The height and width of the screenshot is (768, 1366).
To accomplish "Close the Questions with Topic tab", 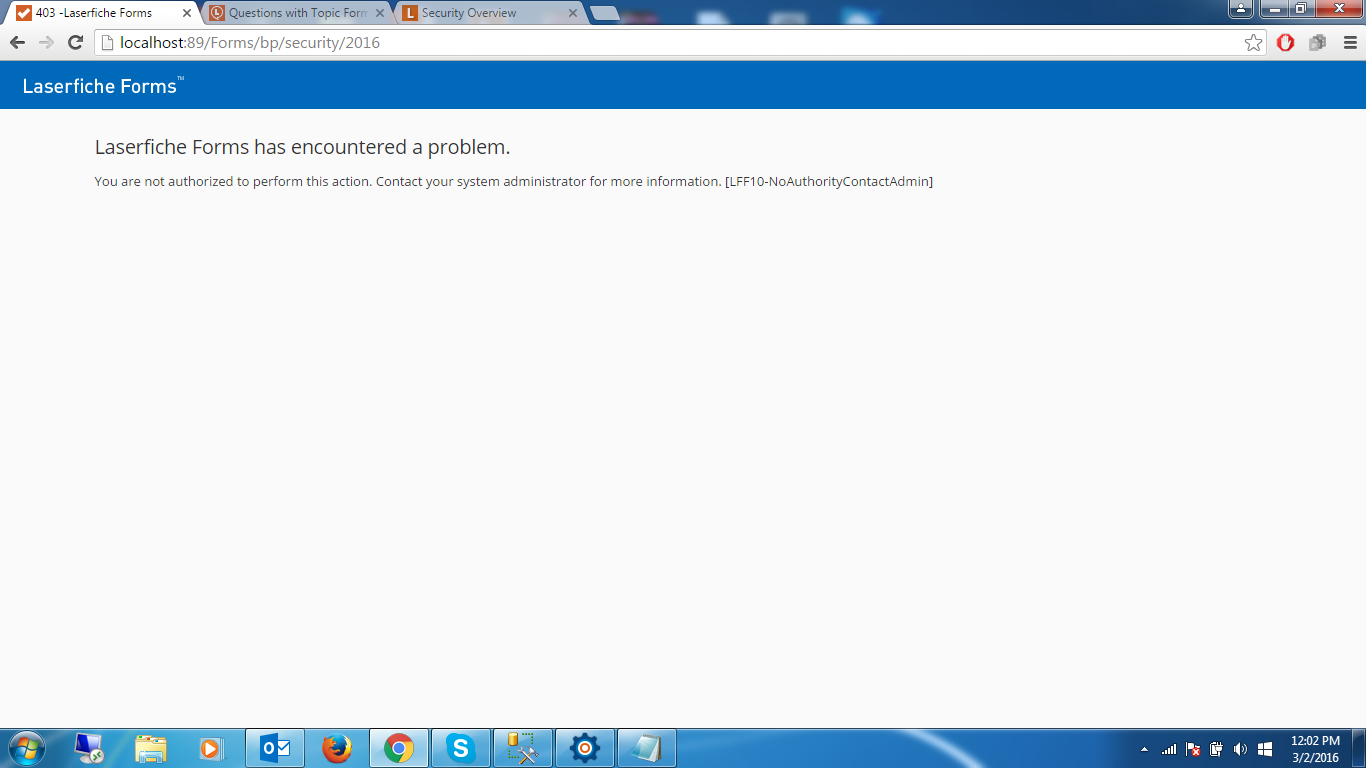I will coord(380,13).
